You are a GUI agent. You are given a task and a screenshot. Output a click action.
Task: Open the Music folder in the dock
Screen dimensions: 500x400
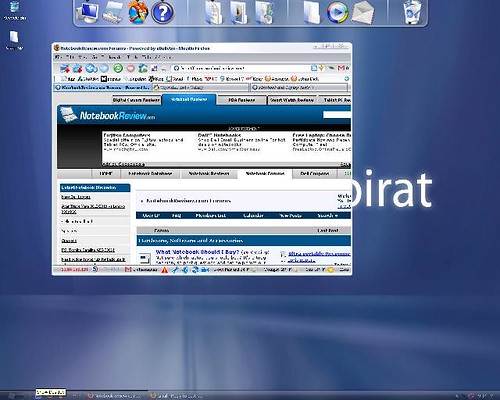265,12
